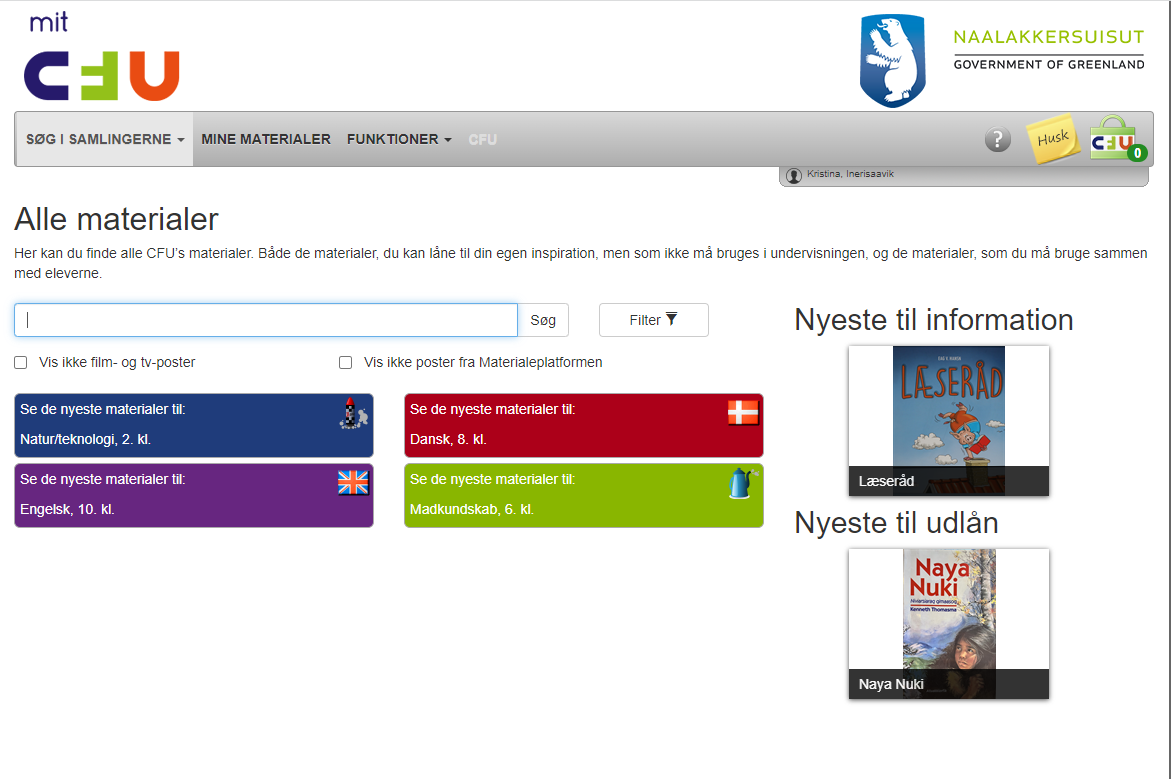Image resolution: width=1171 pixels, height=779 pixels.
Task: Open newest Natur/teknologi 2. kl. materials
Action: pos(193,425)
